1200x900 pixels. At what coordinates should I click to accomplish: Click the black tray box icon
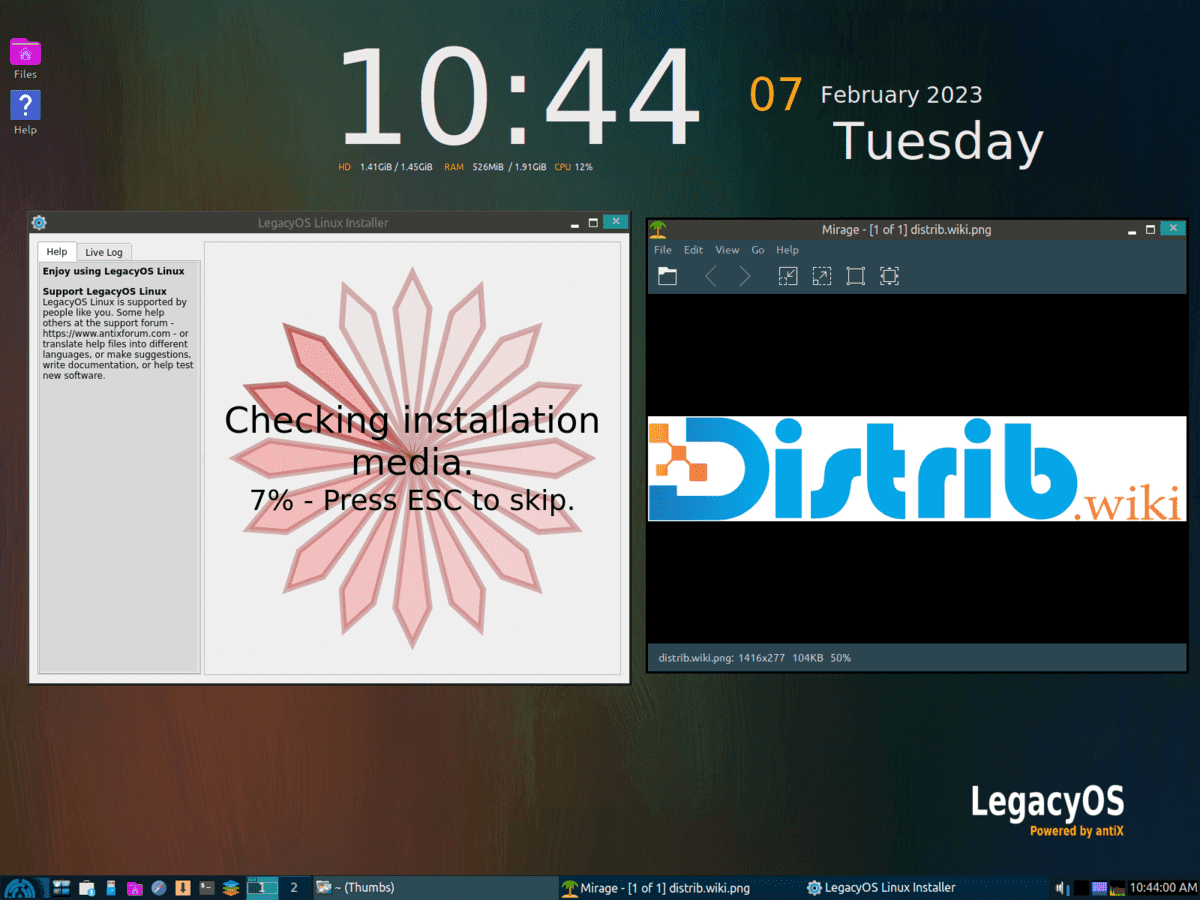tap(1081, 887)
